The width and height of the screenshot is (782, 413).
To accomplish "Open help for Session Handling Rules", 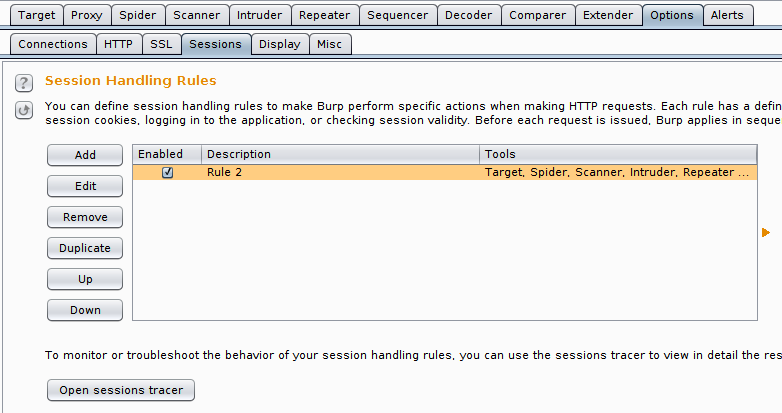I will coord(24,83).
